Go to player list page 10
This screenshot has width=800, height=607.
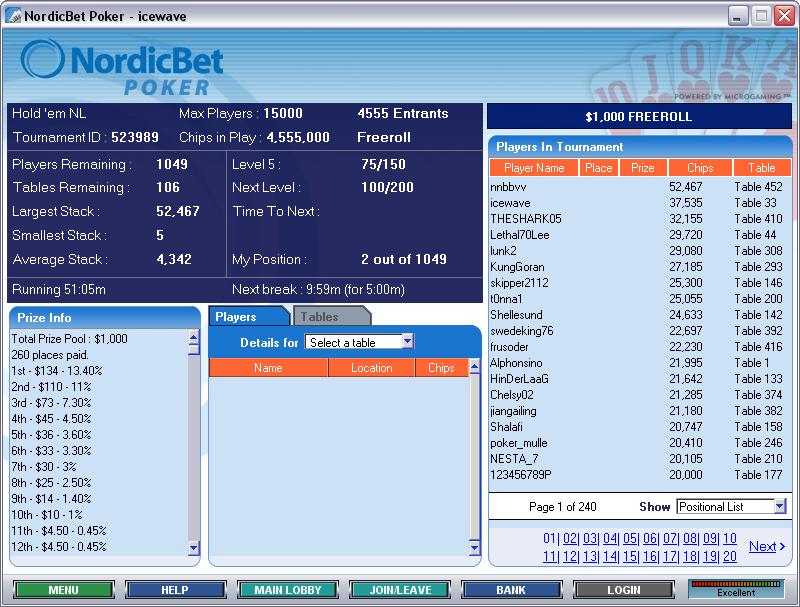[730, 538]
